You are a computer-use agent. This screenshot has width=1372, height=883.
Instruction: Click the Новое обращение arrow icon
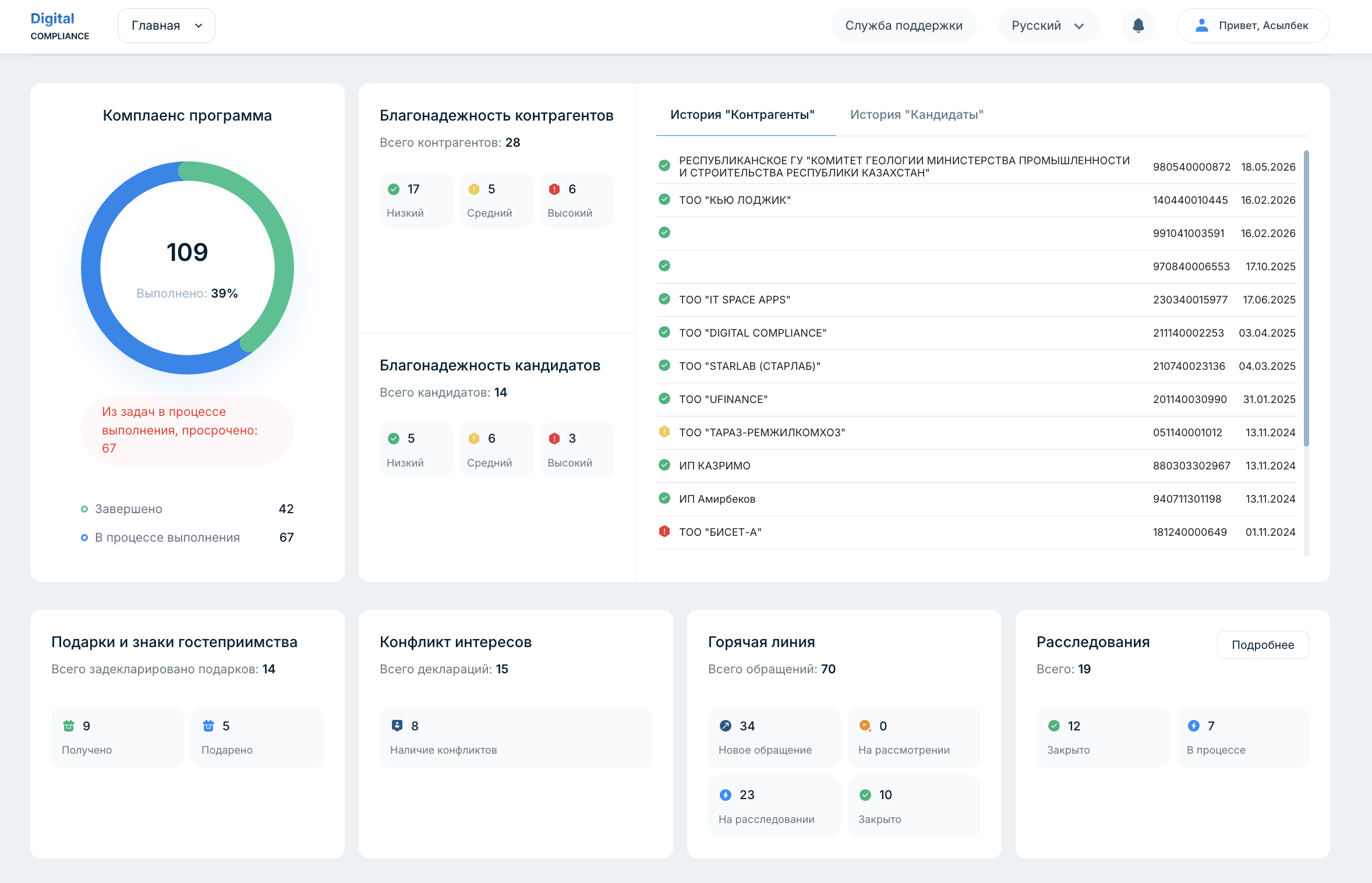[x=726, y=726]
